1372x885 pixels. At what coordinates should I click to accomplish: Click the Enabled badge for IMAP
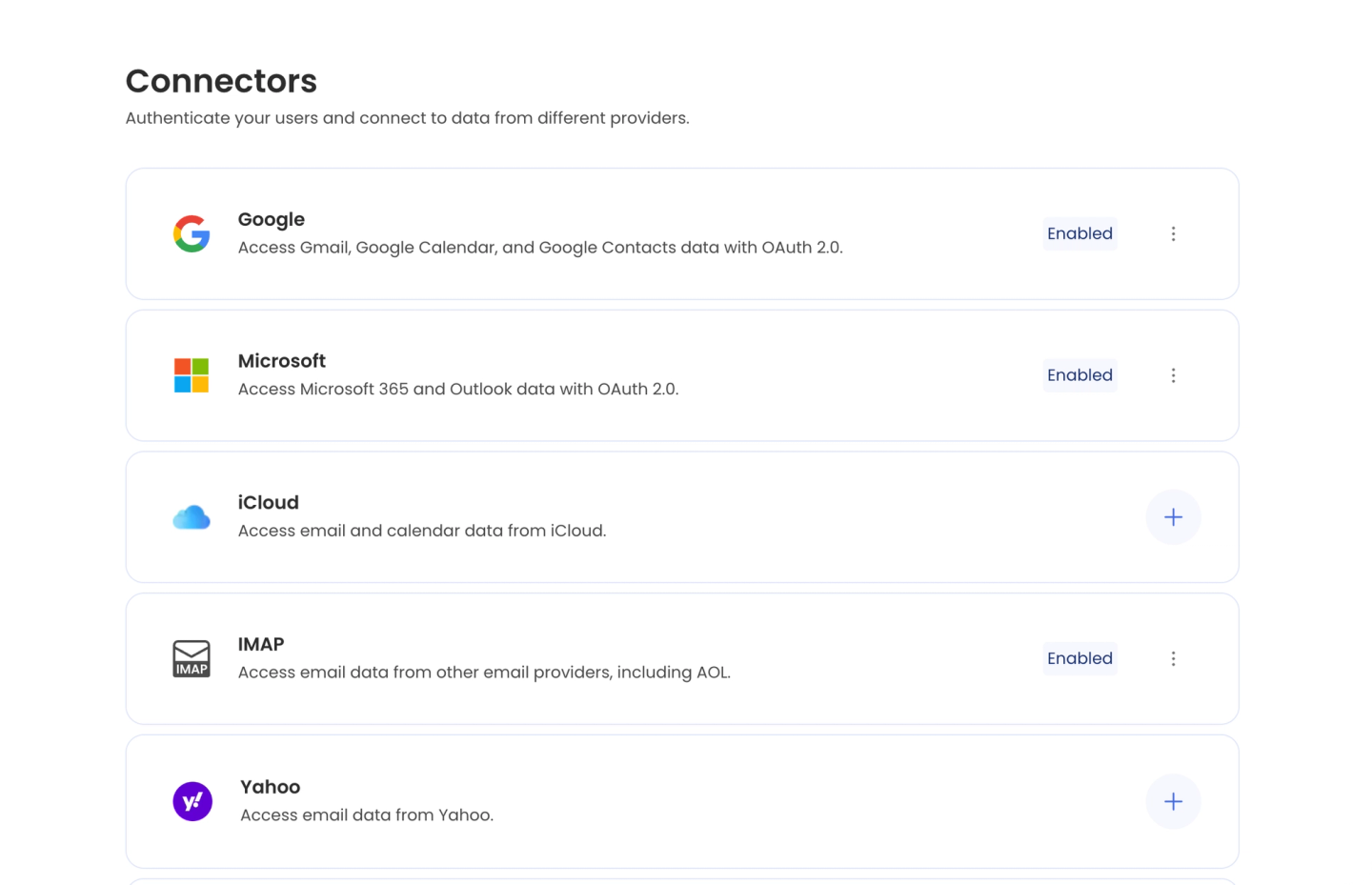coord(1079,658)
